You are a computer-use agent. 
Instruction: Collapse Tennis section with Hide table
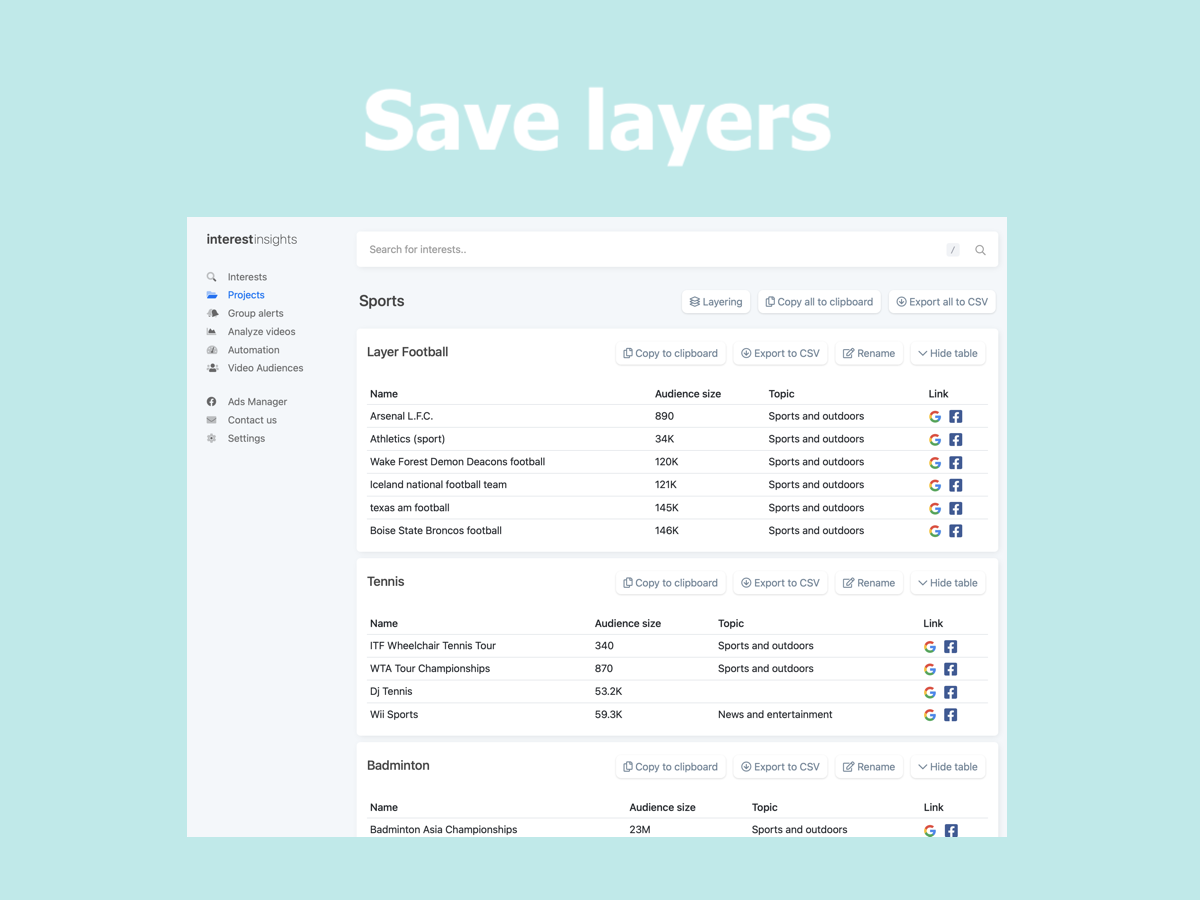click(948, 583)
